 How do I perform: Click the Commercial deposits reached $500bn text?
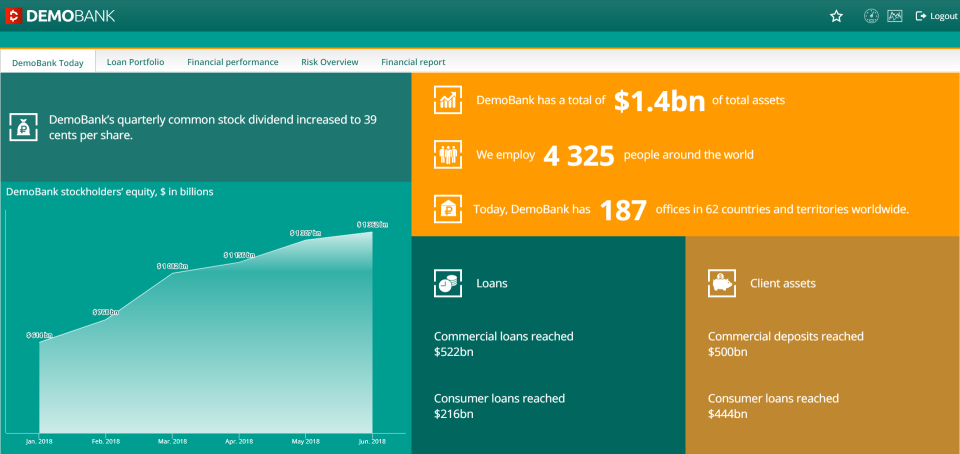pos(786,344)
